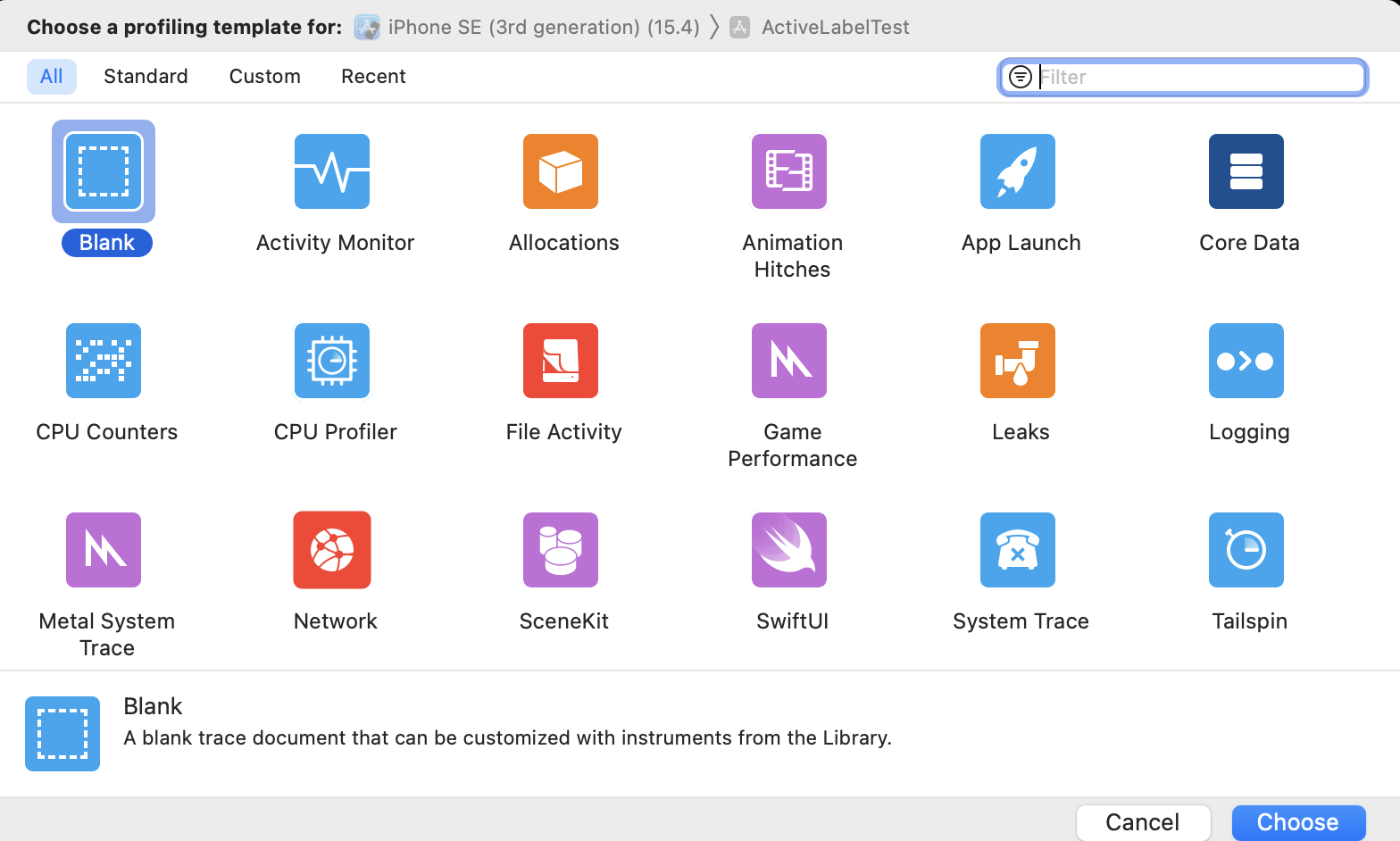This screenshot has width=1400, height=841.
Task: Switch to the All tab
Action: pos(52,77)
